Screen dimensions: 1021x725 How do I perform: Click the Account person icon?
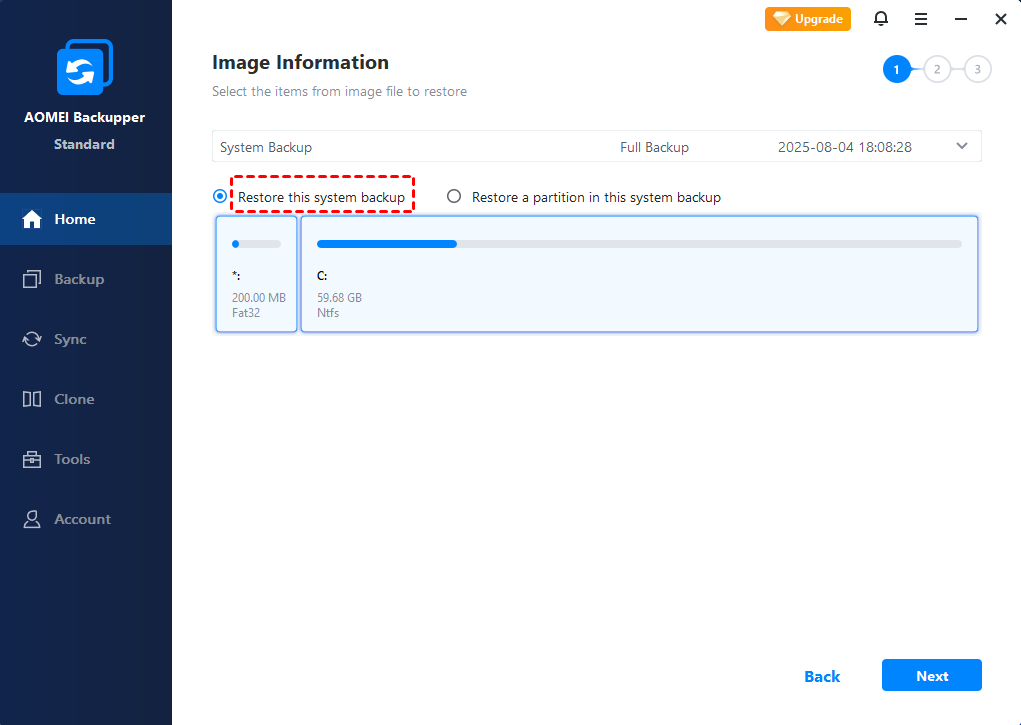click(x=32, y=519)
